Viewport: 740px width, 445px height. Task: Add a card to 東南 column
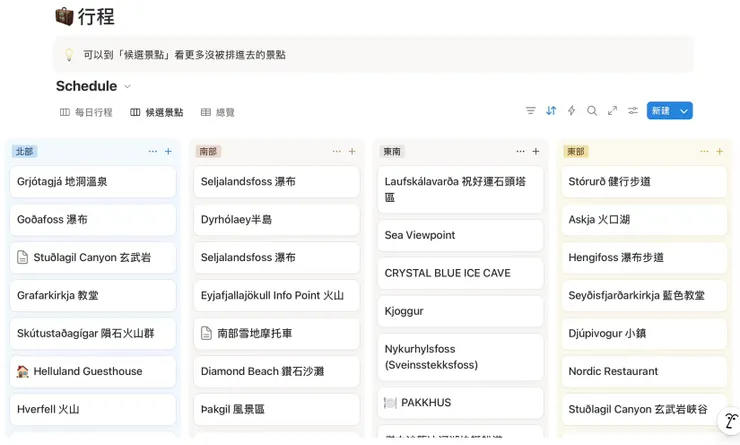[x=536, y=151]
